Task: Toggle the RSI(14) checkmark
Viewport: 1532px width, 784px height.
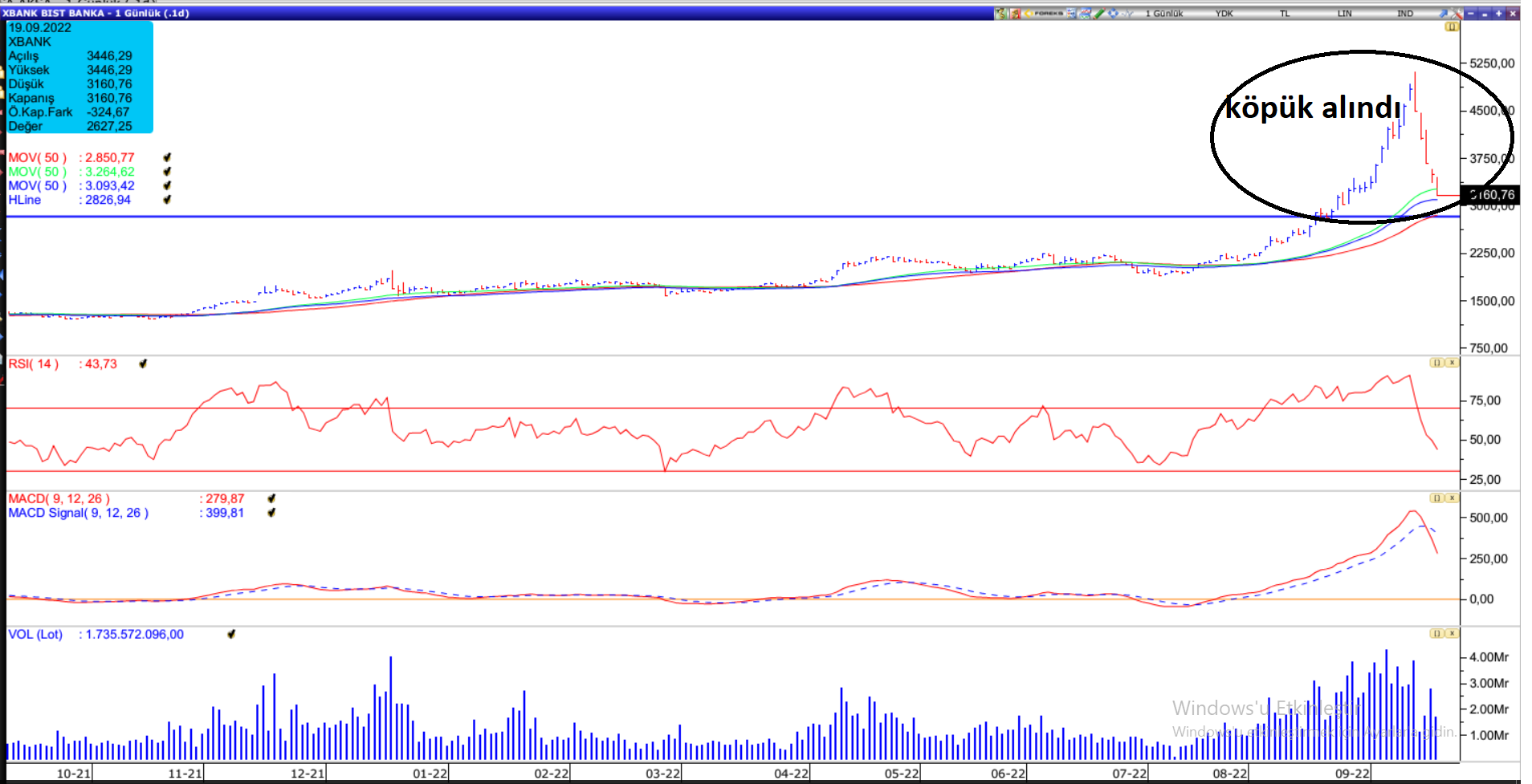Action: tap(143, 364)
